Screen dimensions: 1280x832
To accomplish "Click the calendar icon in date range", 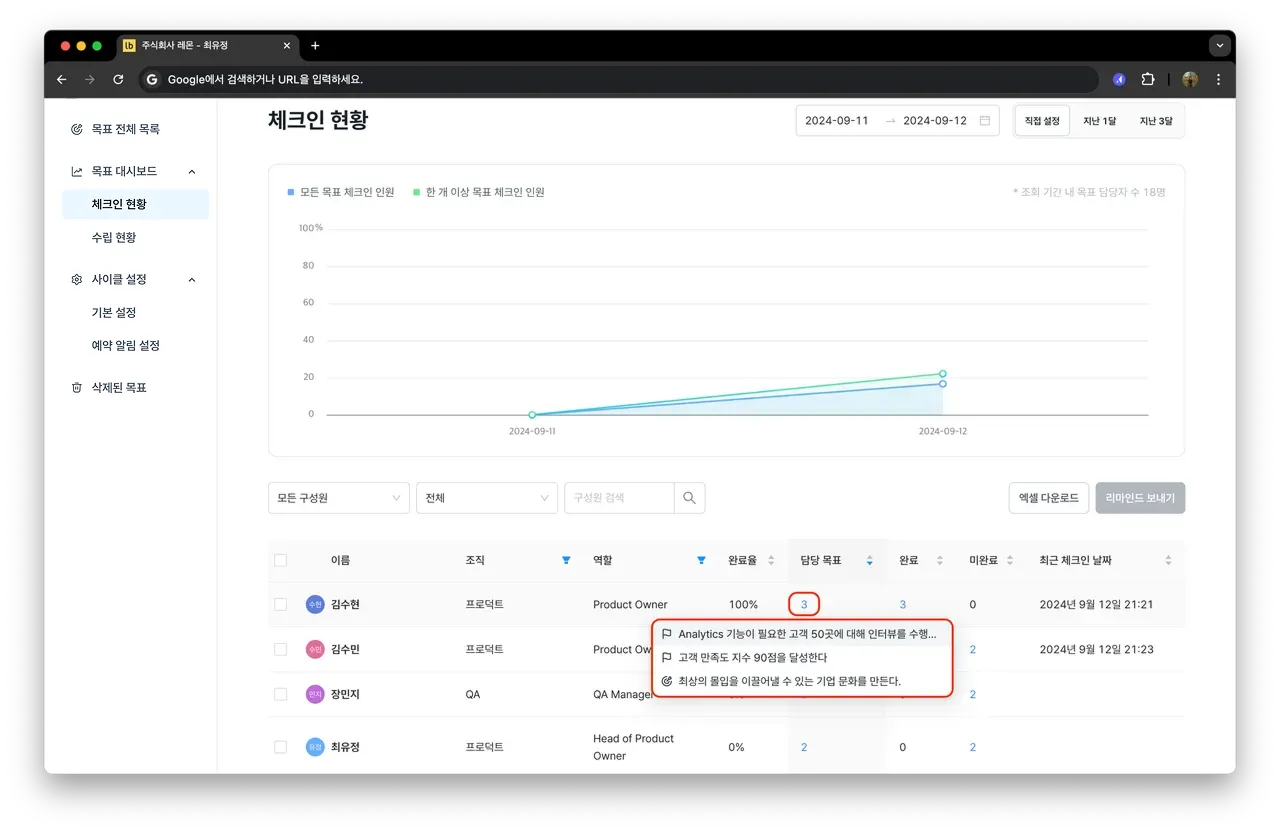I will [x=985, y=121].
